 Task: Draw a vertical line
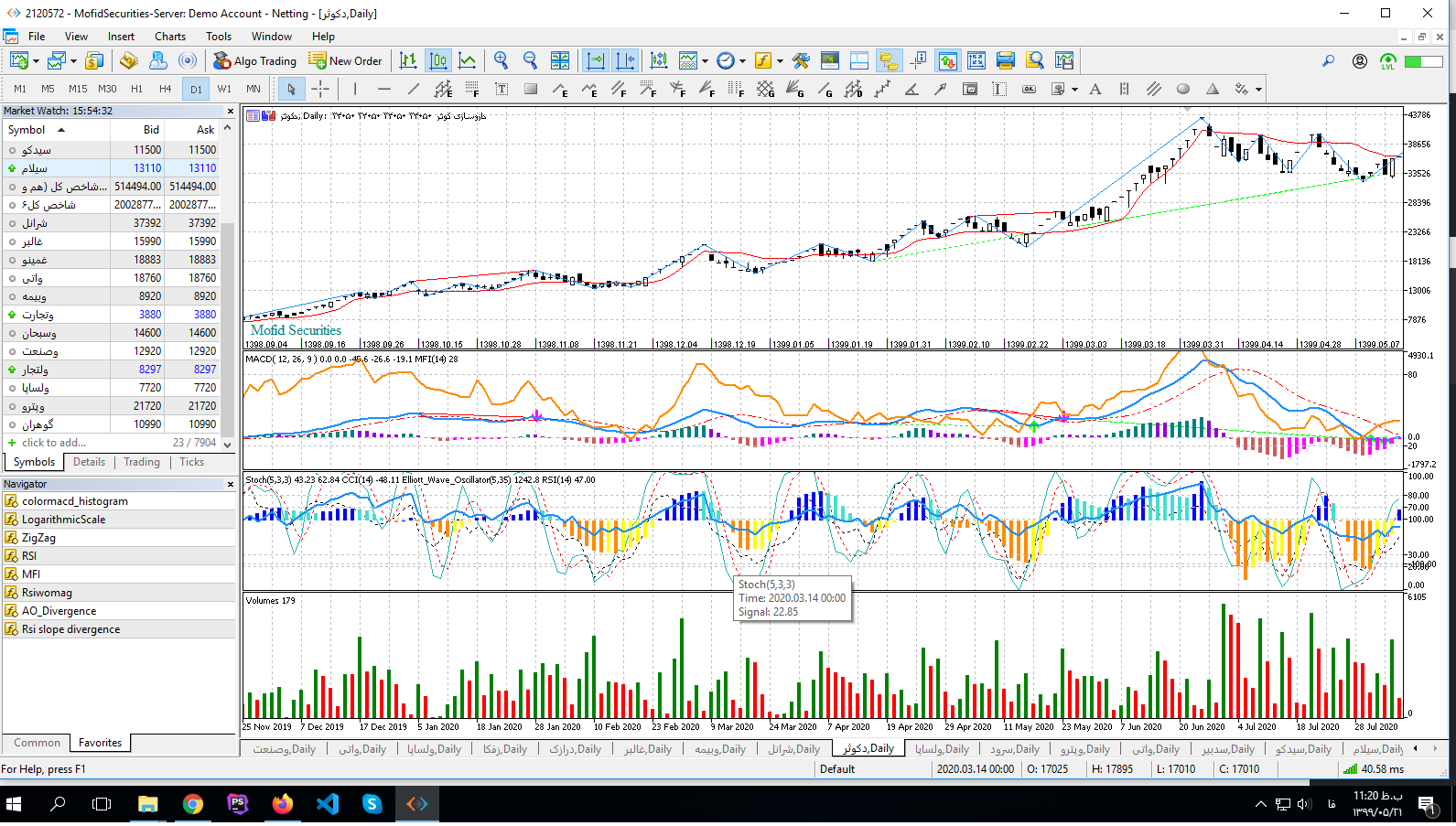click(355, 89)
